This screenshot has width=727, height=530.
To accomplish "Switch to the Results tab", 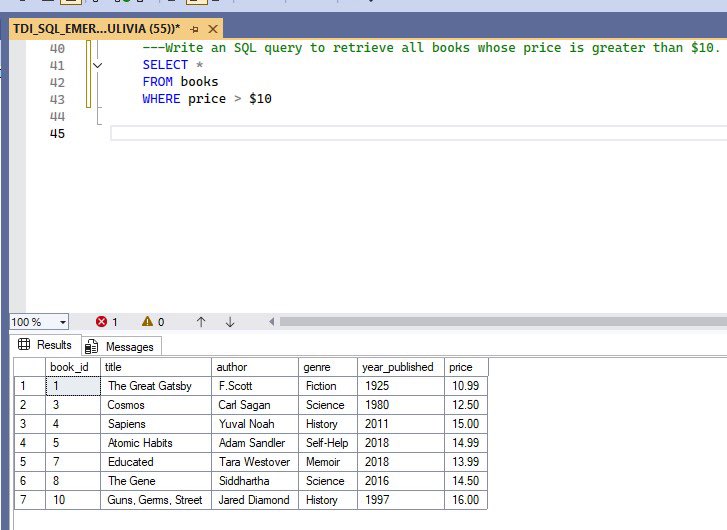I will tap(54, 345).
